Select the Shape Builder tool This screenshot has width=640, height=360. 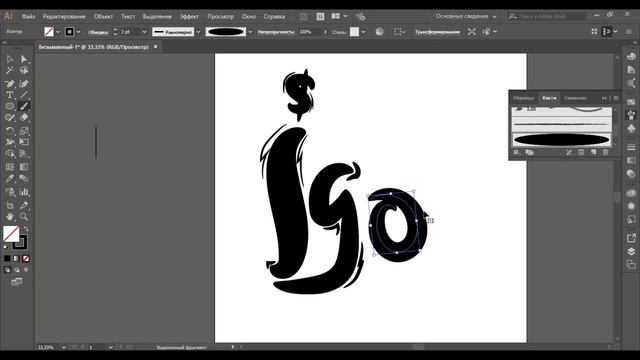10,154
